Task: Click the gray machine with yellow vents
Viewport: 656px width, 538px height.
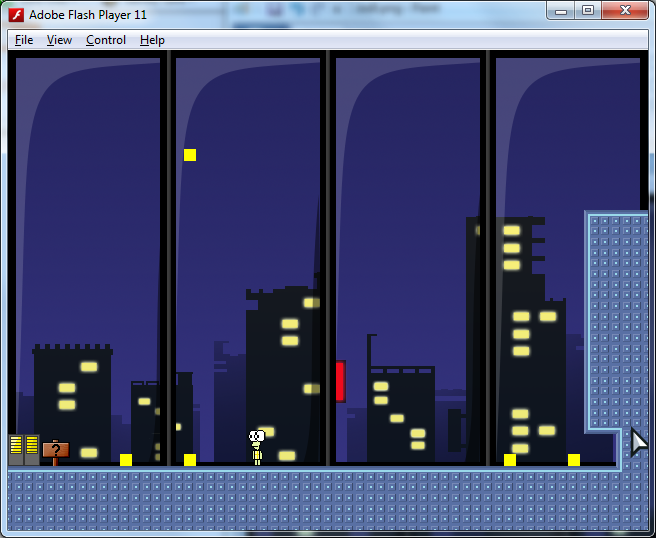Action: point(24,449)
